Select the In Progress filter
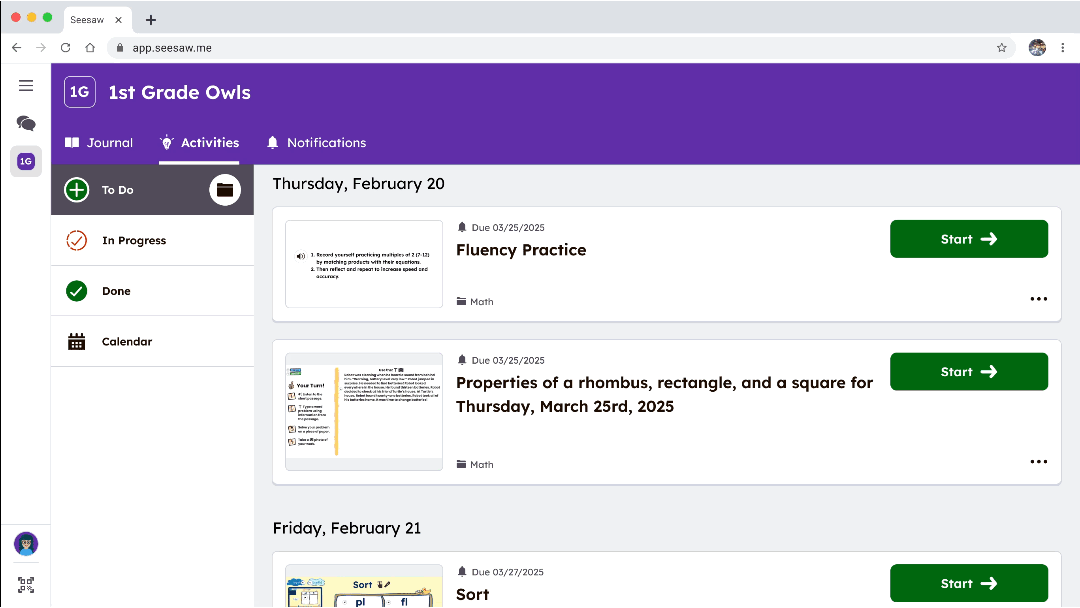1080x608 pixels. 134,240
